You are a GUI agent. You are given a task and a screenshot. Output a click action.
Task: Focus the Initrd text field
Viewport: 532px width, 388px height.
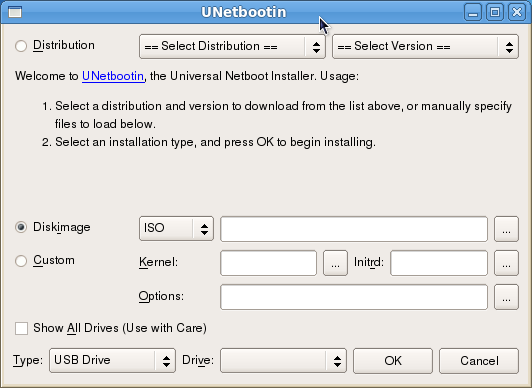[439, 263]
